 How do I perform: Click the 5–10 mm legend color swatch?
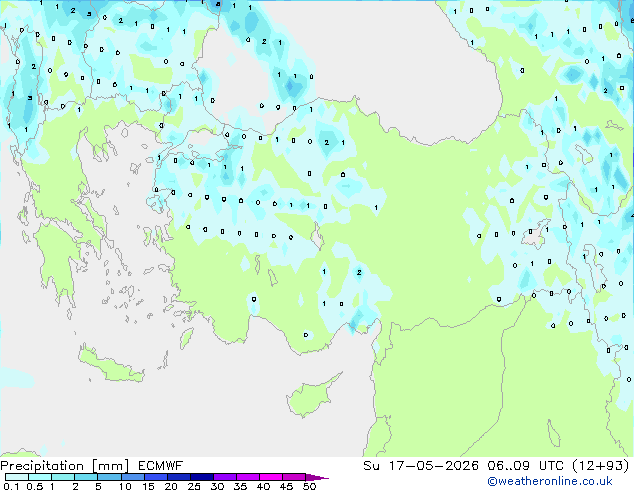tap(109, 477)
